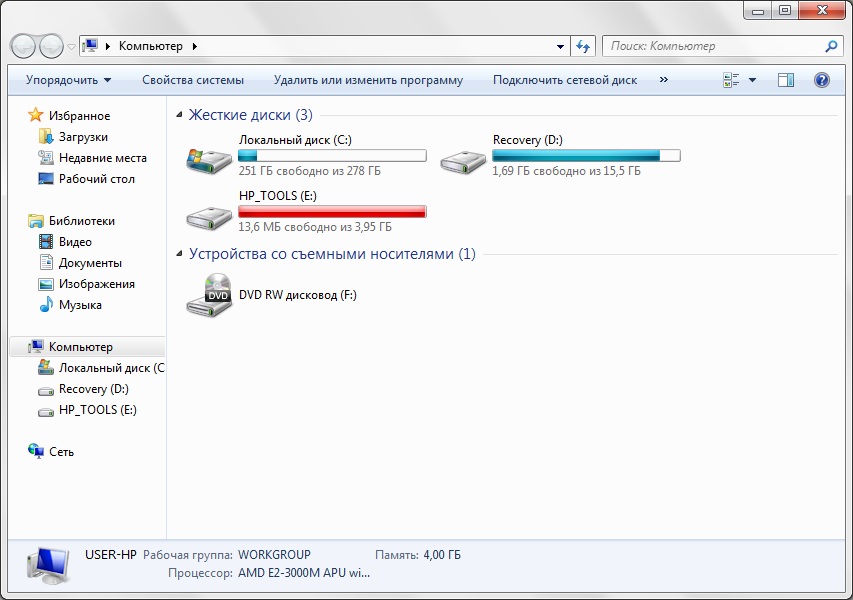Open the view options dropdown arrow
The height and width of the screenshot is (600, 853).
(x=752, y=80)
